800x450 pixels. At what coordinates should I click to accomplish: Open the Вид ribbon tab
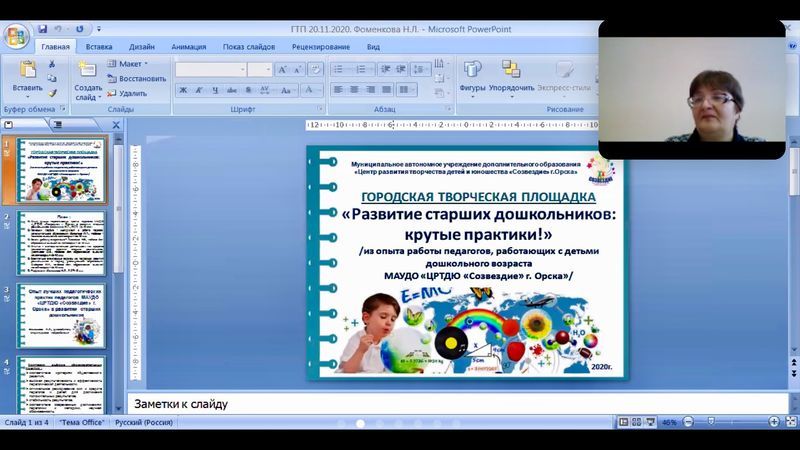coord(373,46)
